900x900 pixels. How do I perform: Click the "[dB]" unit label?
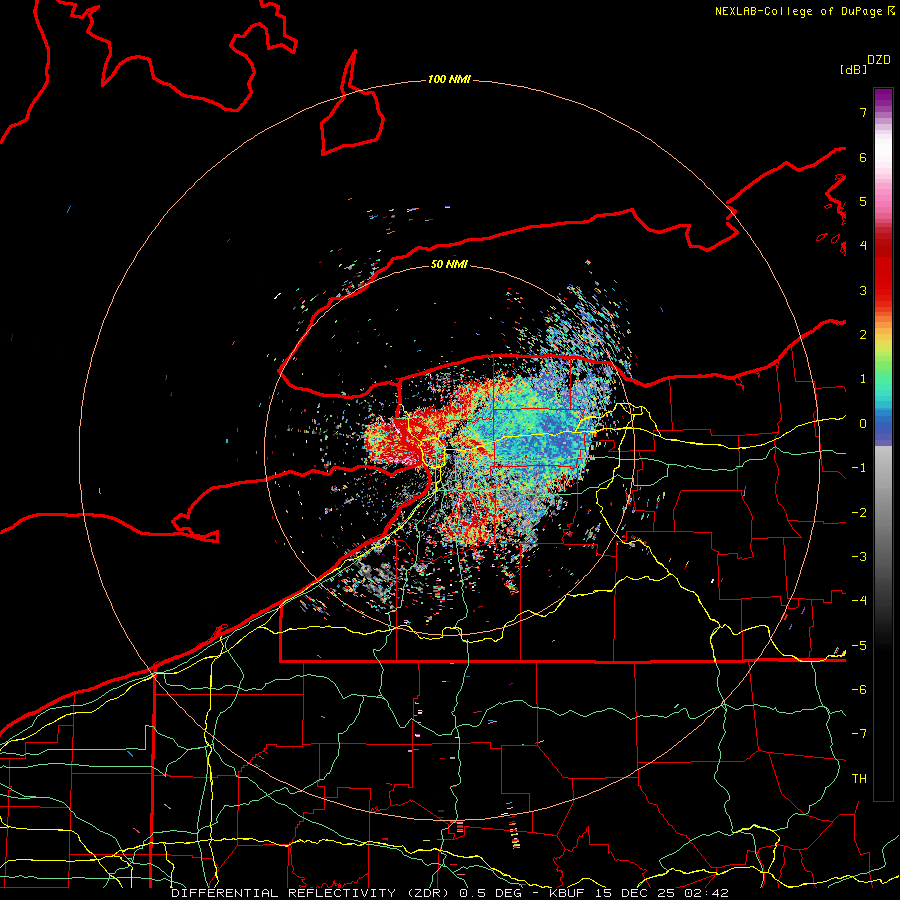point(853,70)
